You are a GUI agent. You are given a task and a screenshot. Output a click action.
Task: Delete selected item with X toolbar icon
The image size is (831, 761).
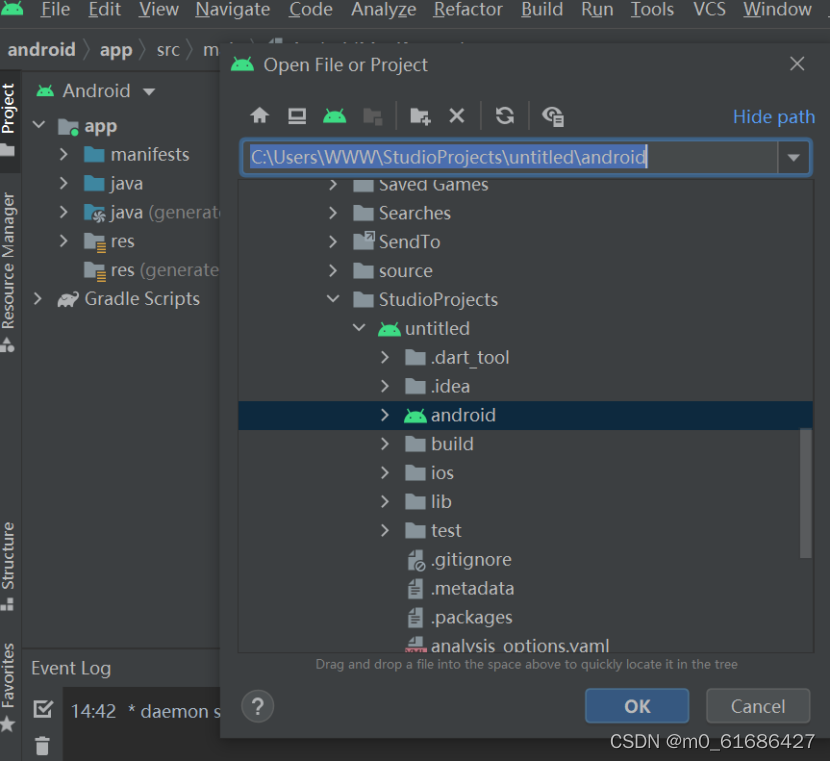457,116
